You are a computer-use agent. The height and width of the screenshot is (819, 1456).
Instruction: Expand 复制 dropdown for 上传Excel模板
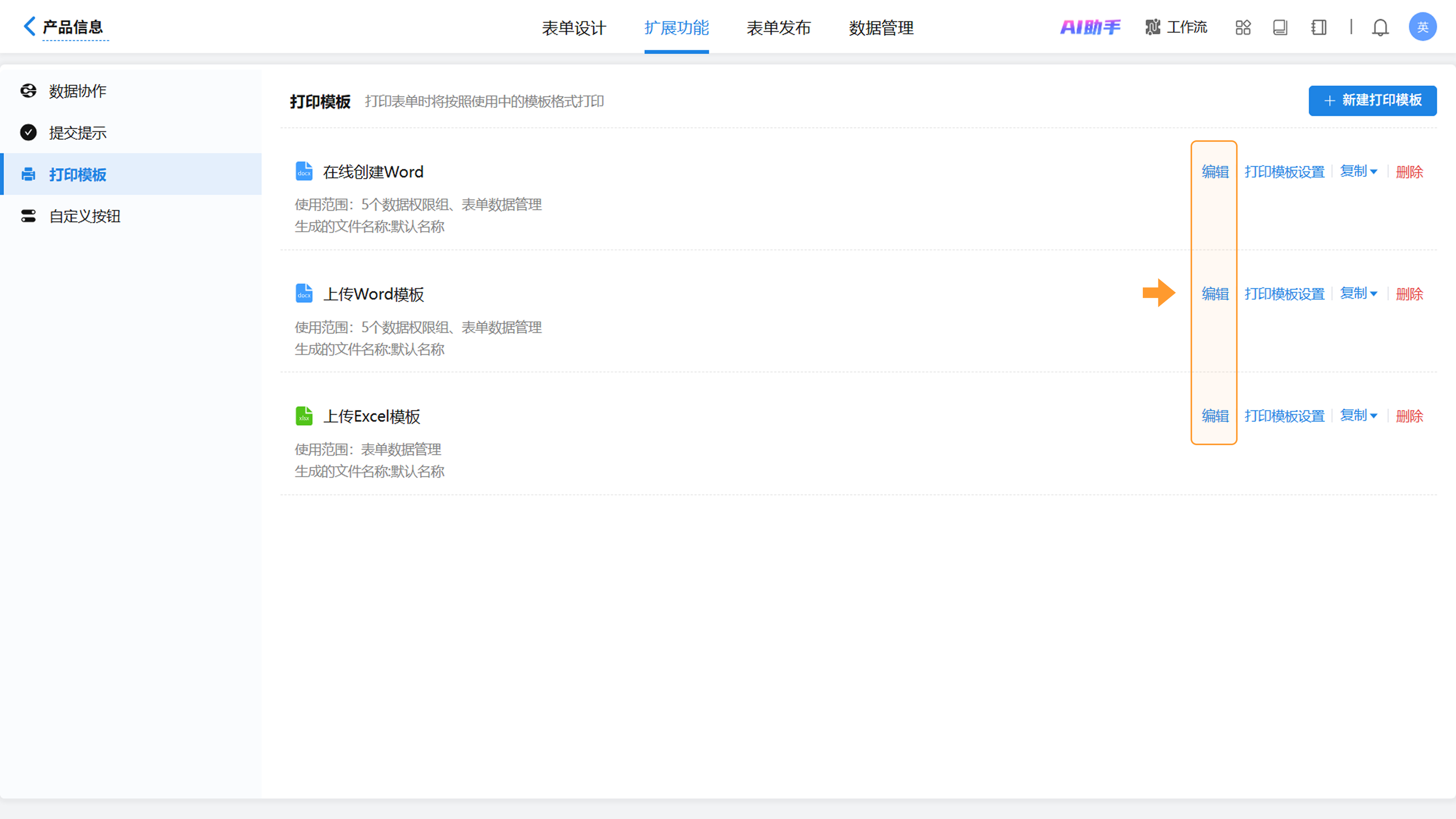tap(1358, 416)
